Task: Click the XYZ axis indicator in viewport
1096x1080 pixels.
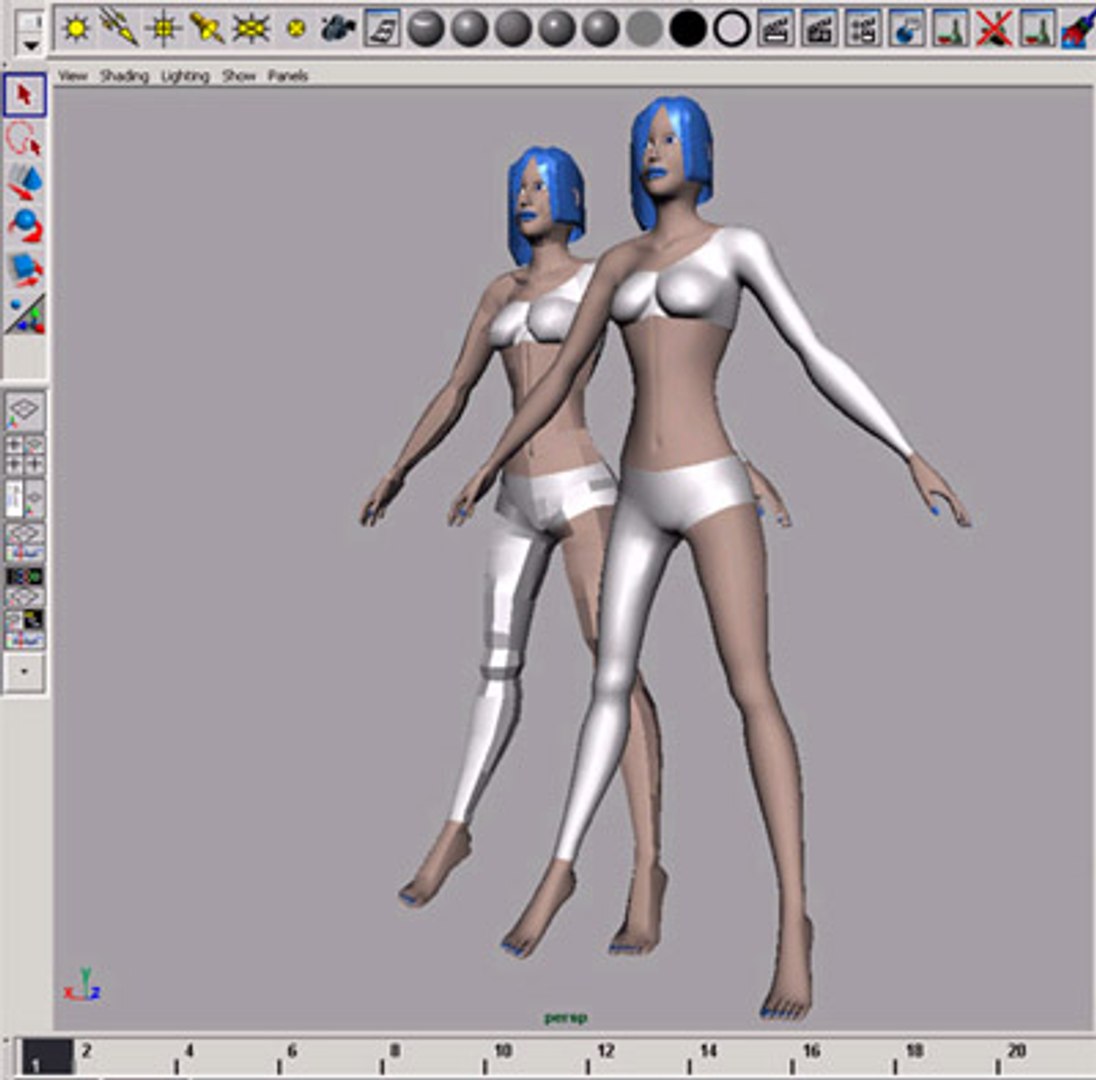Action: [x=83, y=986]
